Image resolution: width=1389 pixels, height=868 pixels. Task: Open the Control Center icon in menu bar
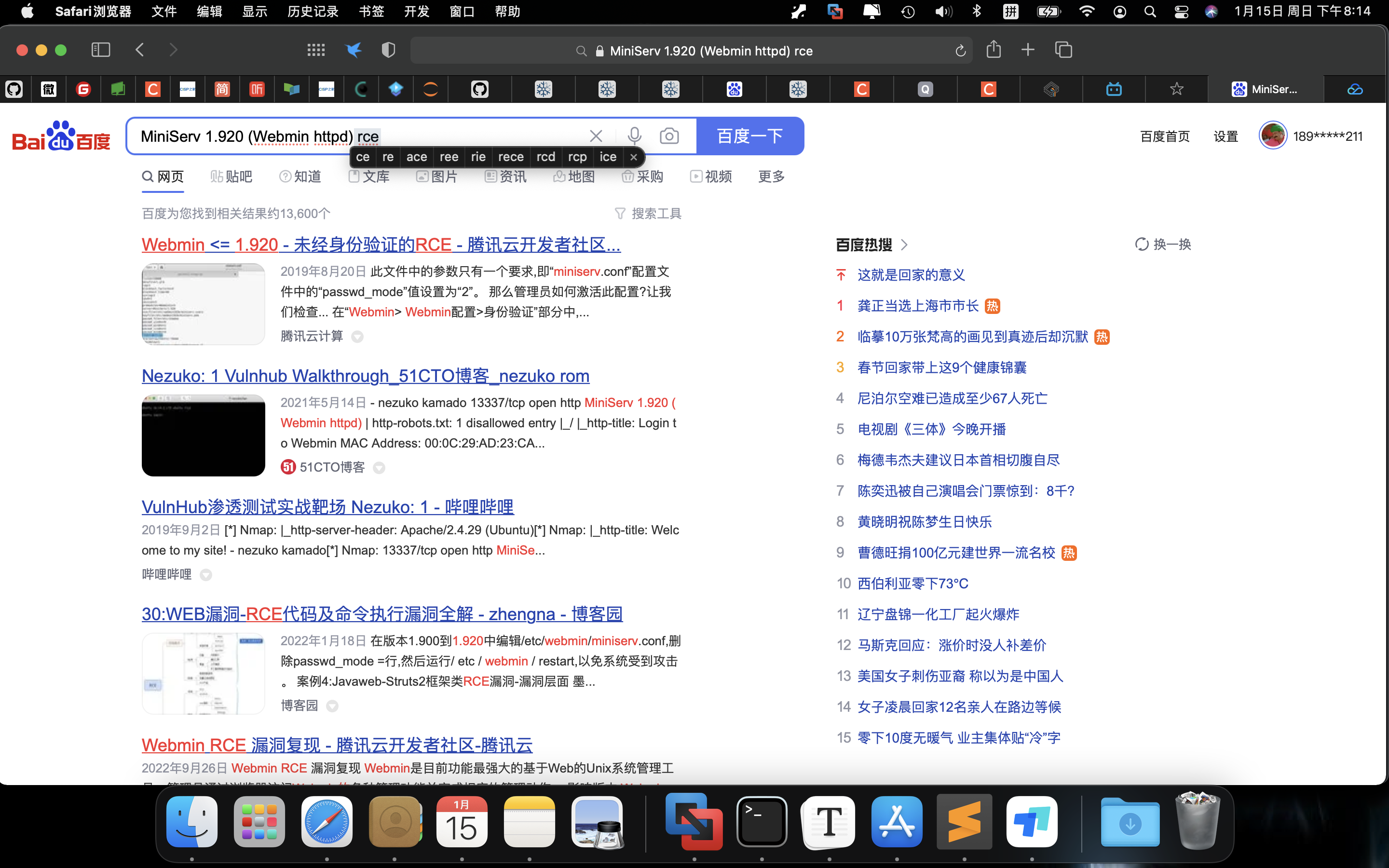pos(1181,12)
